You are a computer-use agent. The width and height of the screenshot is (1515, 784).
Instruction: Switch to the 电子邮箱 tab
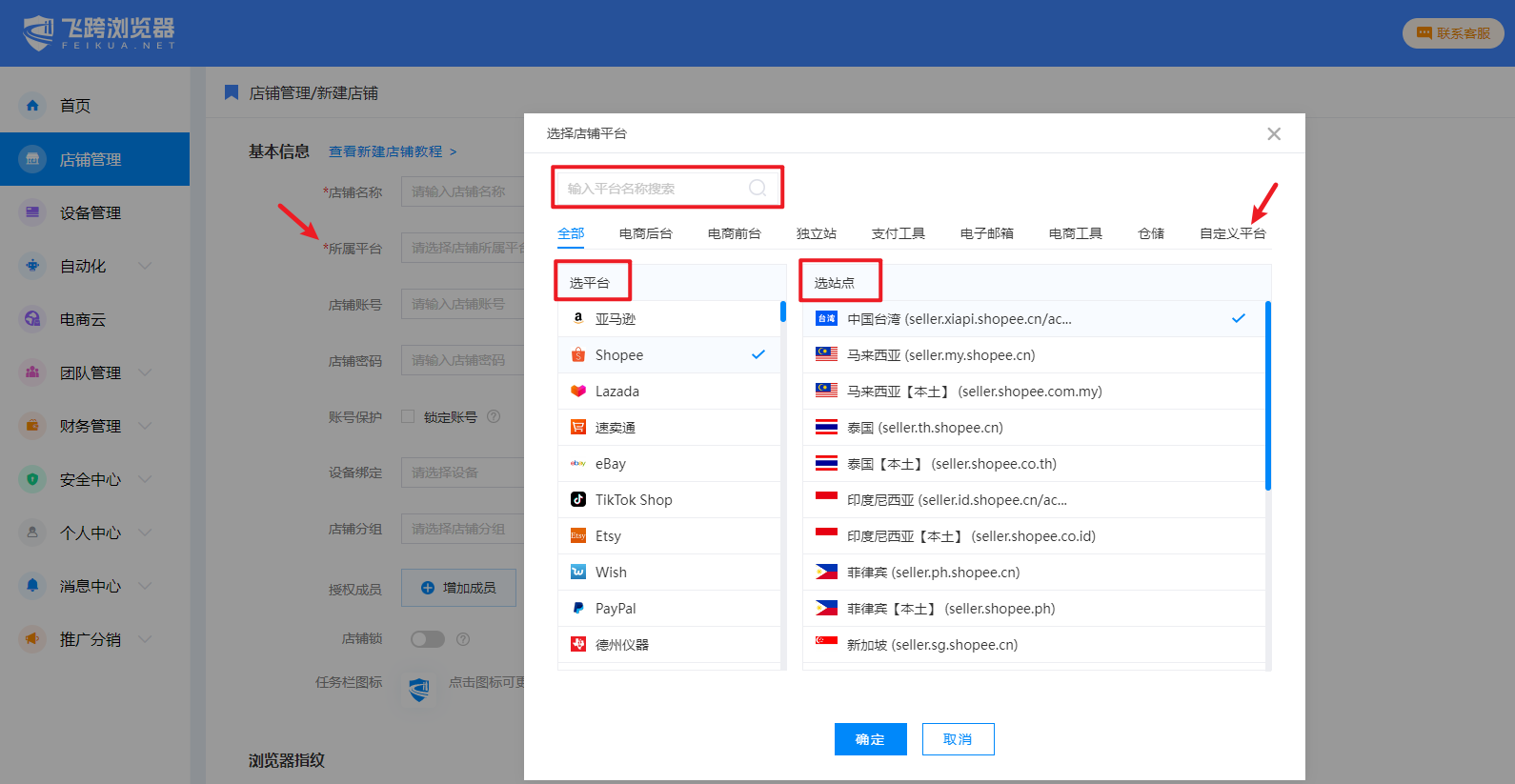pos(986,233)
